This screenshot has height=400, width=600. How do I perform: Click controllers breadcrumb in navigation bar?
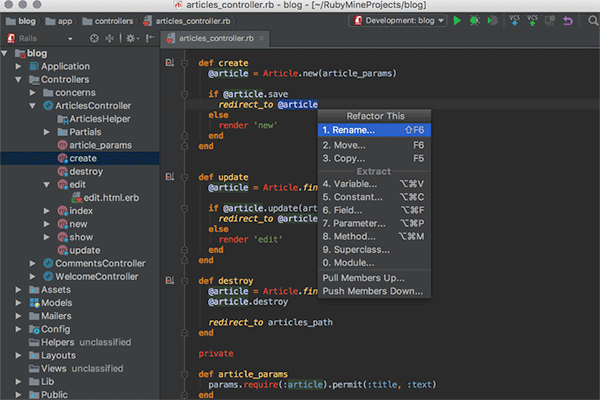click(x=108, y=21)
